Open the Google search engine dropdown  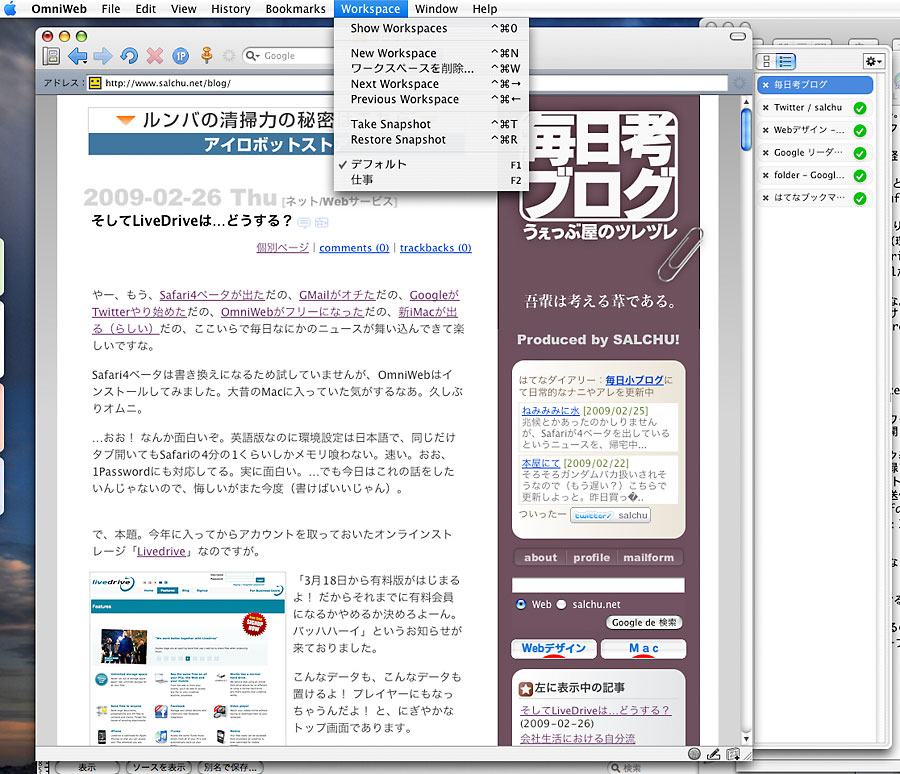pyautogui.click(x=253, y=56)
